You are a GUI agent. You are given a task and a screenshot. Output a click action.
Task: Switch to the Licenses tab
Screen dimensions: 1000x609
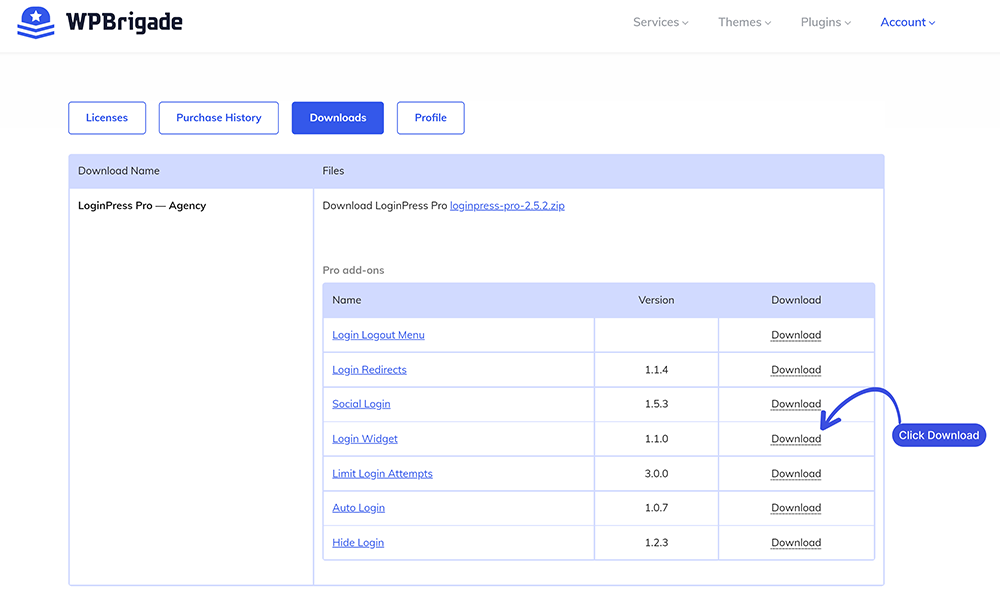pyautogui.click(x=107, y=118)
